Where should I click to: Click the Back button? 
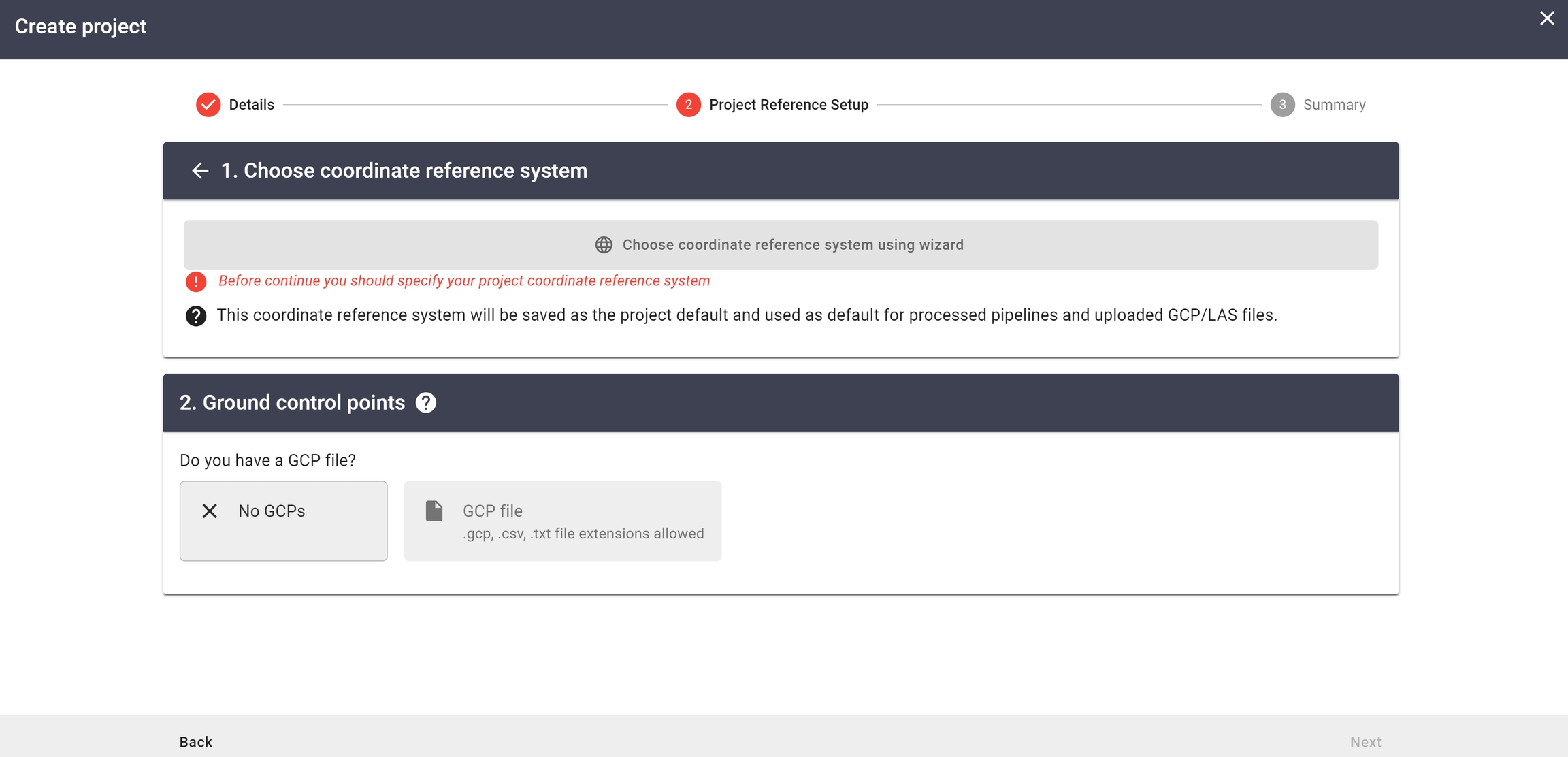click(x=196, y=742)
